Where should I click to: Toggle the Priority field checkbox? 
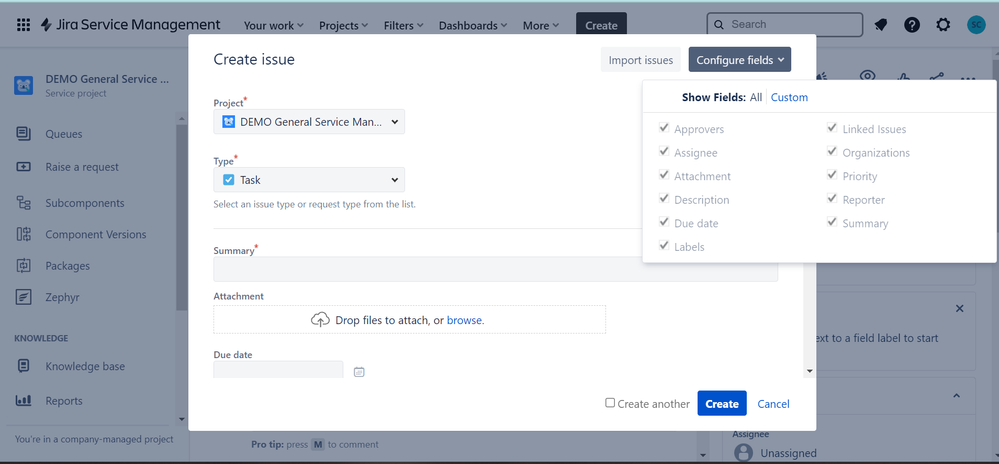831,175
